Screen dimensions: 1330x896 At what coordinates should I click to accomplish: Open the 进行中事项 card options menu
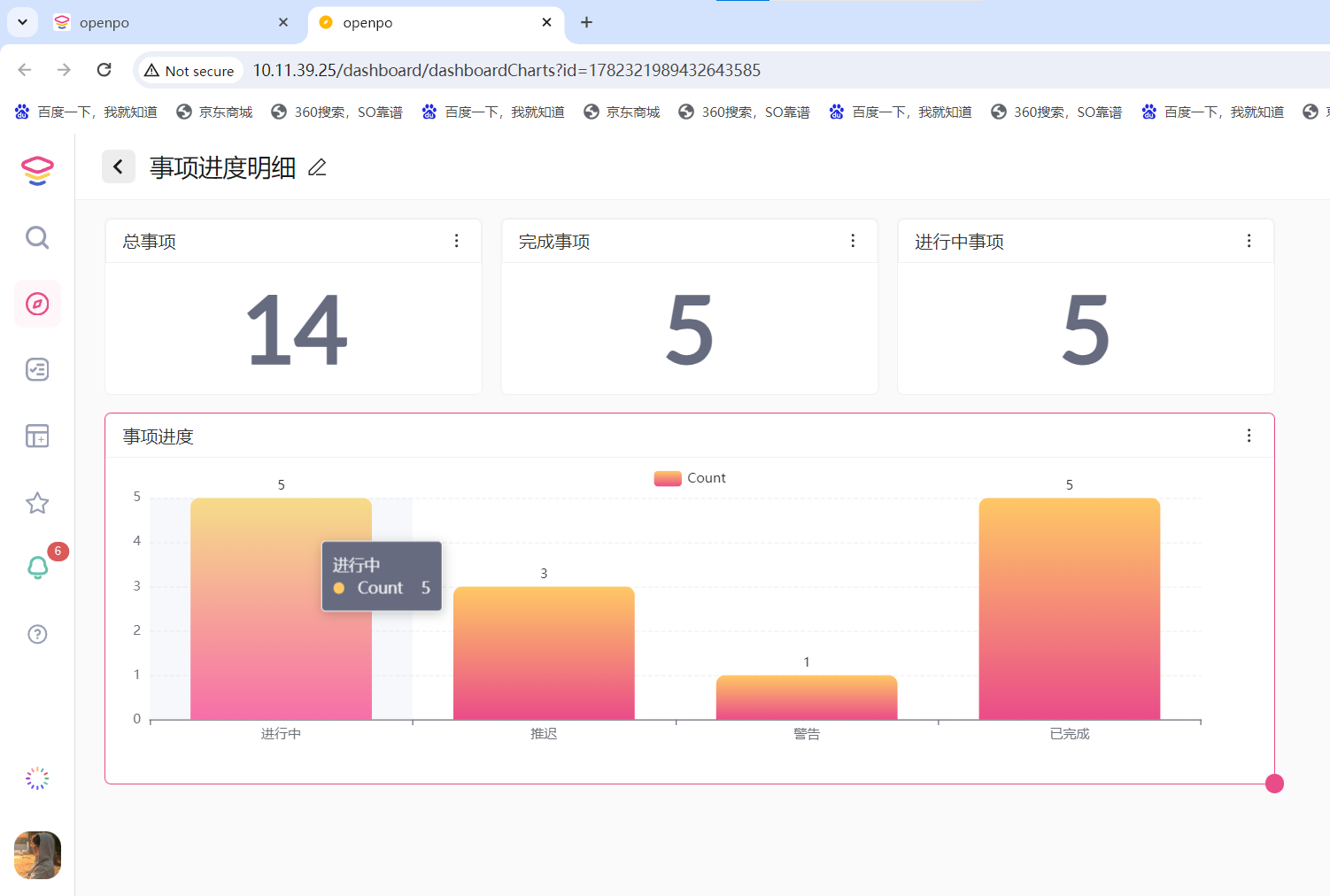pyautogui.click(x=1249, y=241)
